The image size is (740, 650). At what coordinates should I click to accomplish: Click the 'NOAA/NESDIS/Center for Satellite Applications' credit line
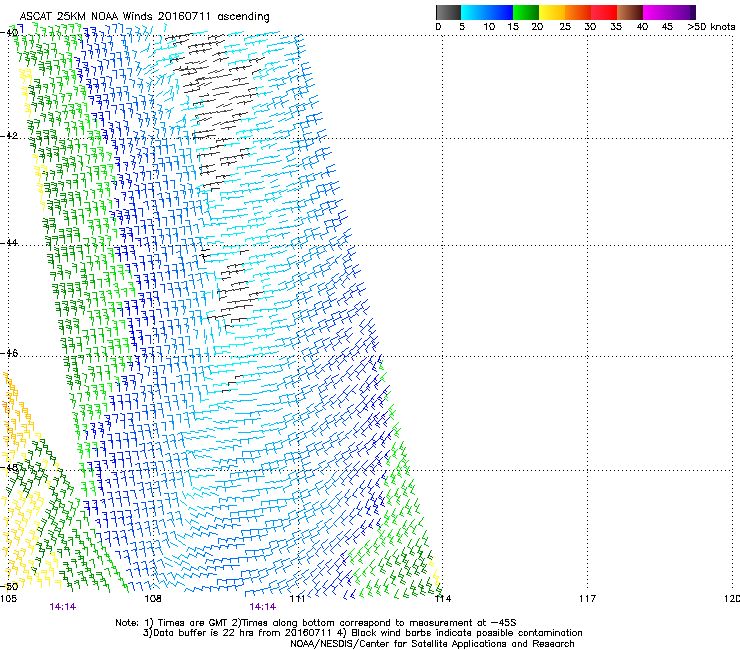tap(432, 644)
